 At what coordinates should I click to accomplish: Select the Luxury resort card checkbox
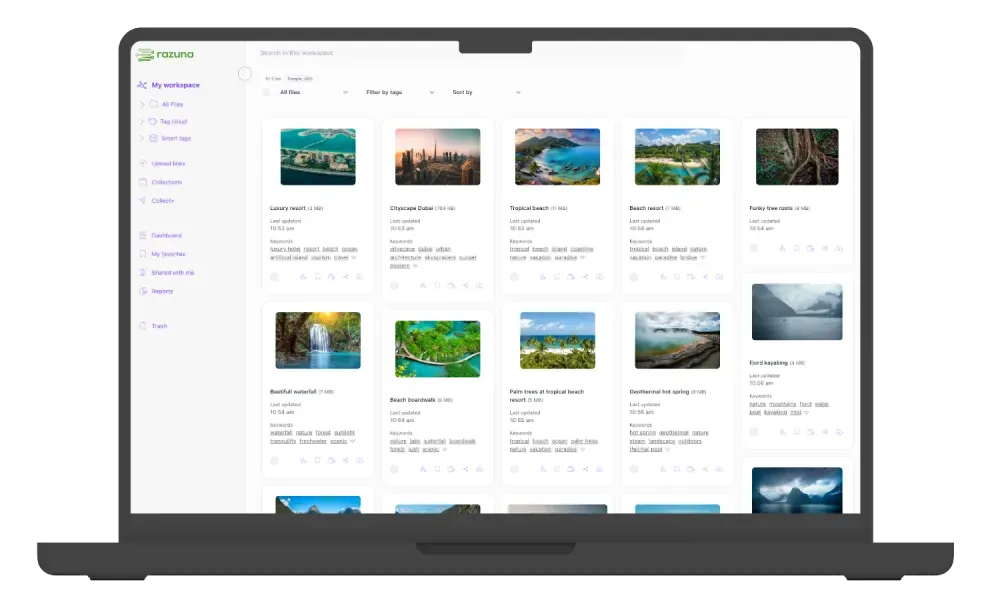pyautogui.click(x=274, y=277)
